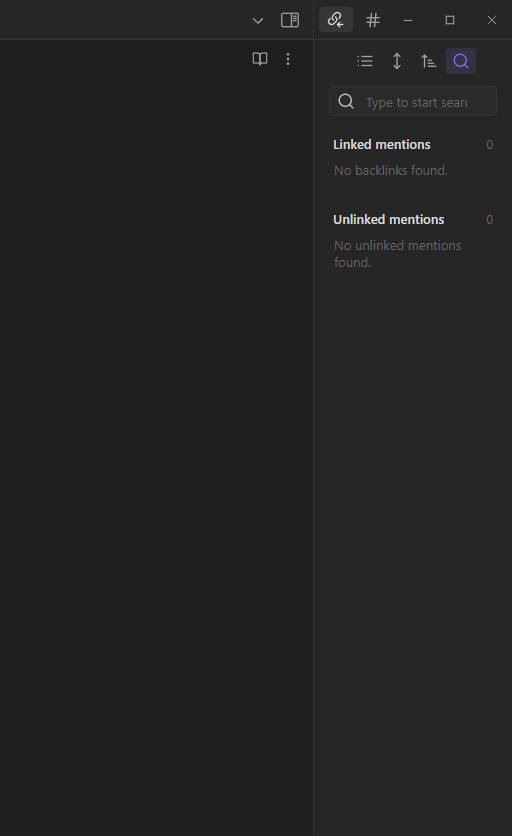Focus the 'Type to start search' field
The image size is (512, 836).
(413, 101)
